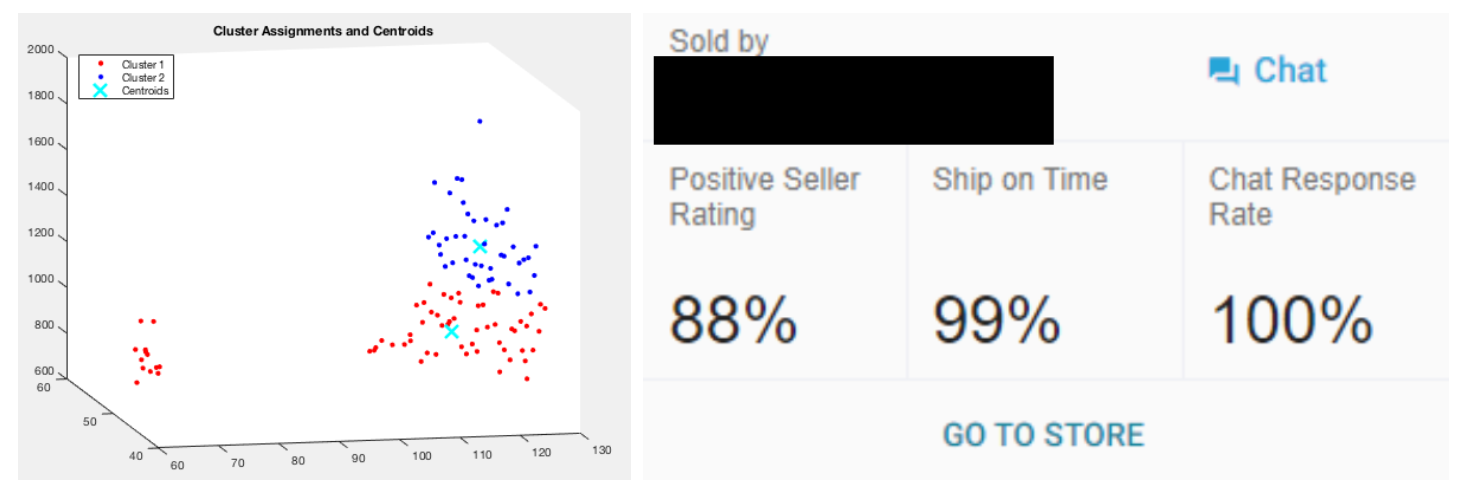Click the 2000 tick label on the vertical axis

[40, 50]
